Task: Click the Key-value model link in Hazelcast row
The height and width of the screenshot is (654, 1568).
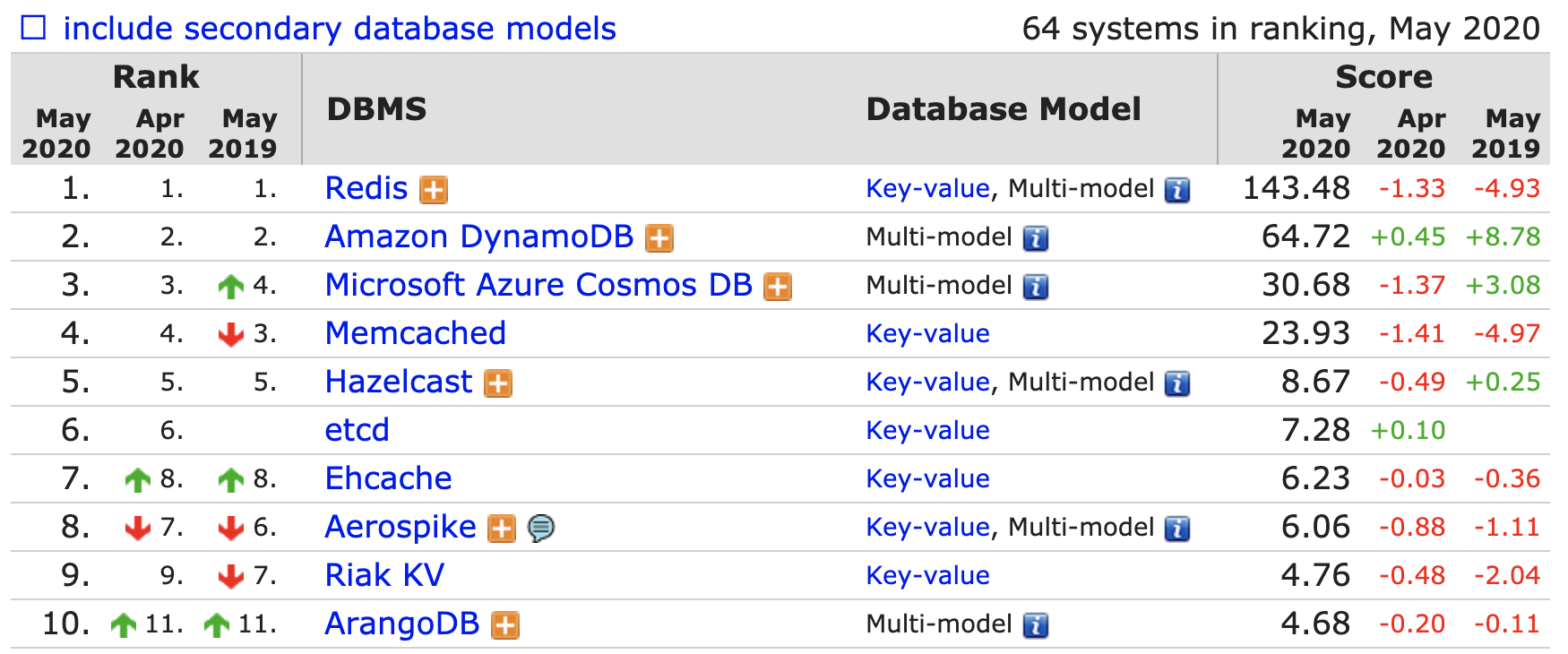Action: (927, 383)
